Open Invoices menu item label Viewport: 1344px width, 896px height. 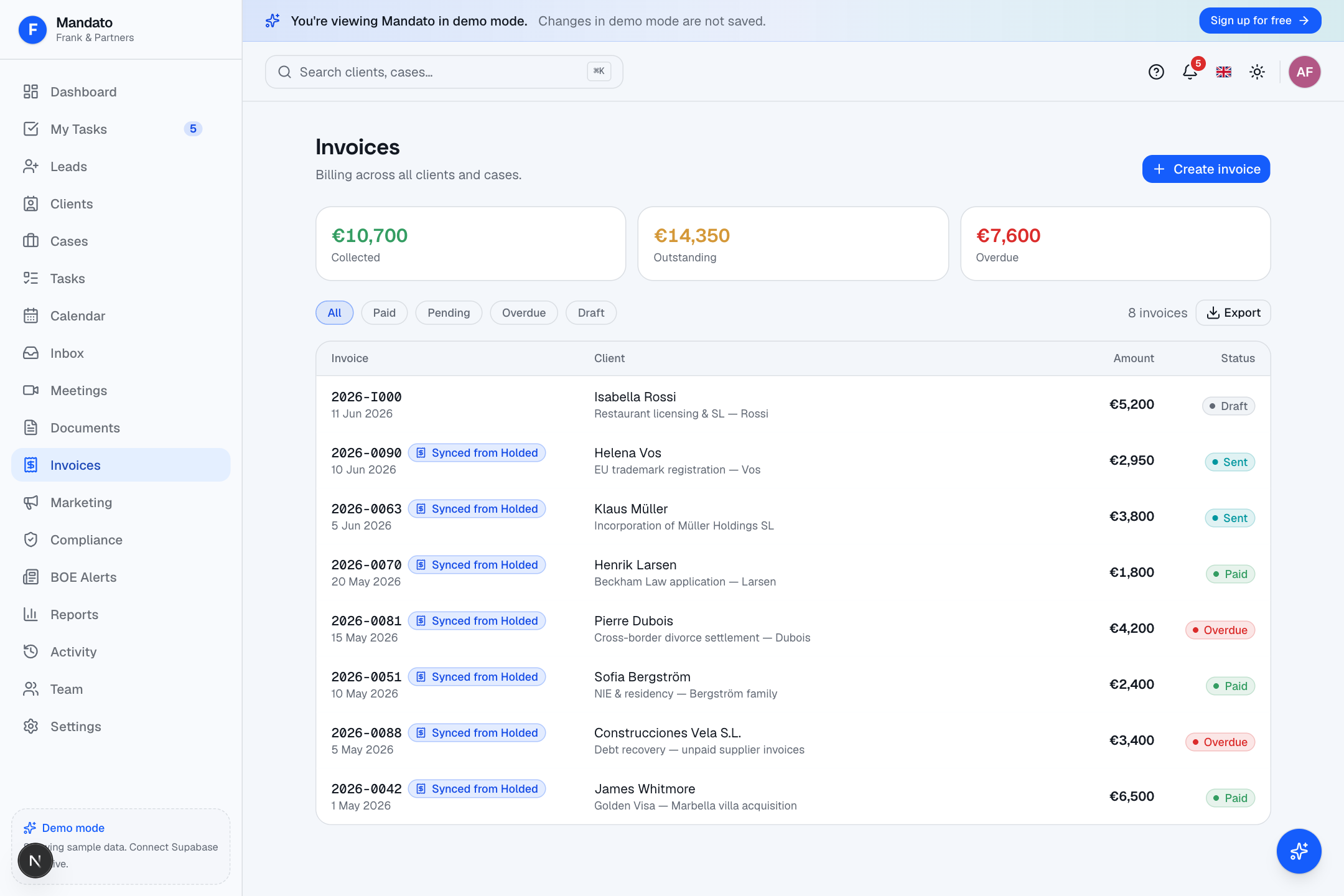click(75, 465)
